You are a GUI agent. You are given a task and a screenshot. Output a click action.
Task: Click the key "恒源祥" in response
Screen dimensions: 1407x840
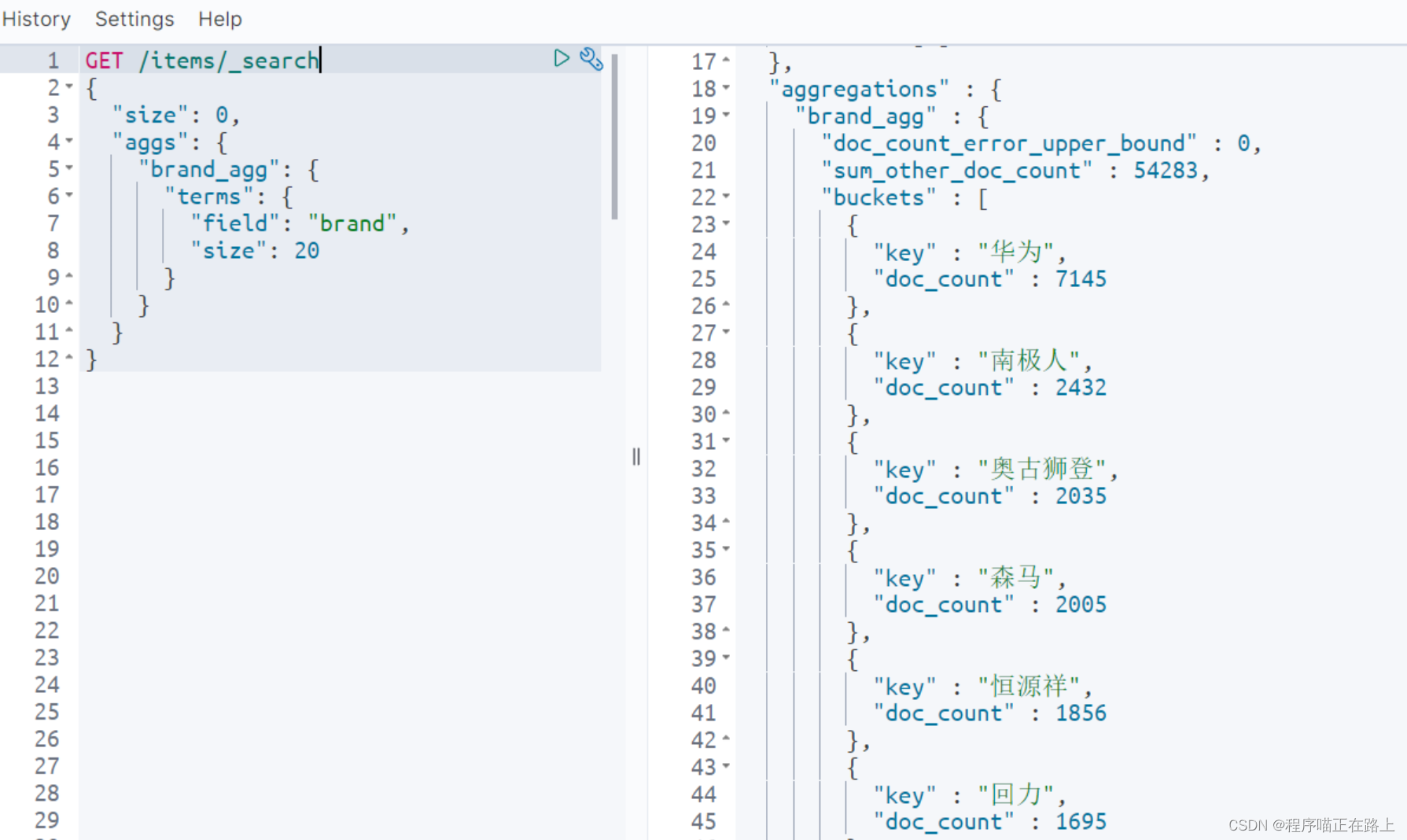[1029, 686]
